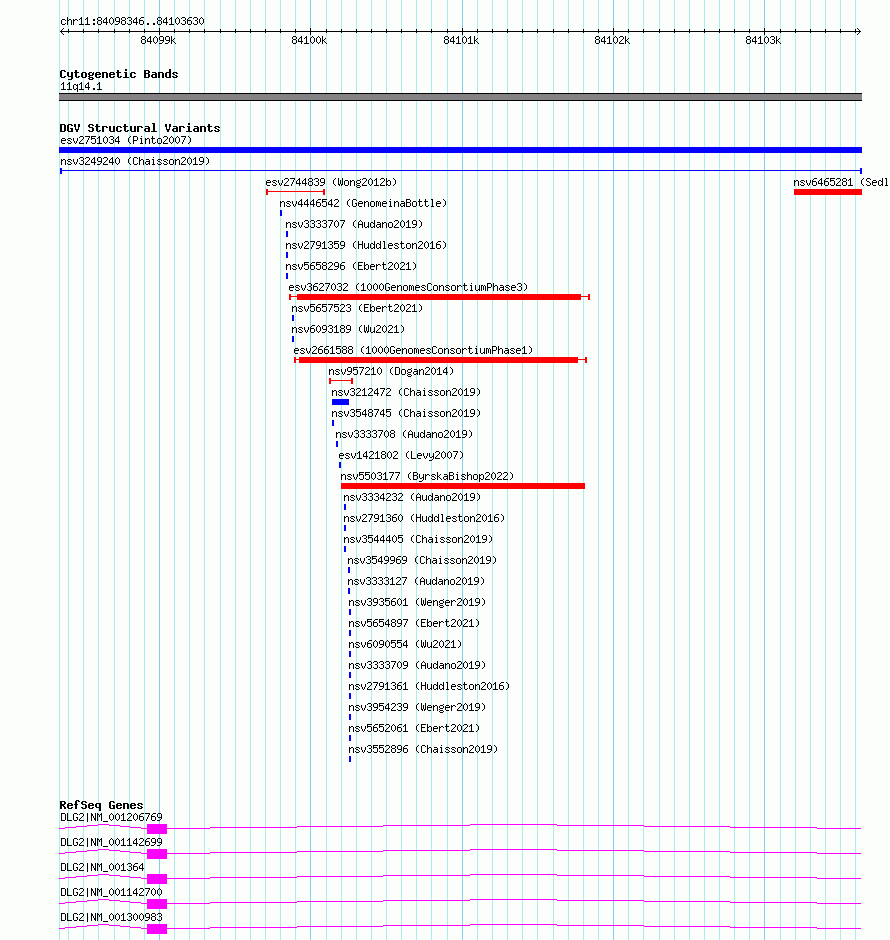Viewport: 890px width, 940px height.
Task: Click the nsv3212472 (Chaisson2019) blue bar
Action: click(340, 402)
